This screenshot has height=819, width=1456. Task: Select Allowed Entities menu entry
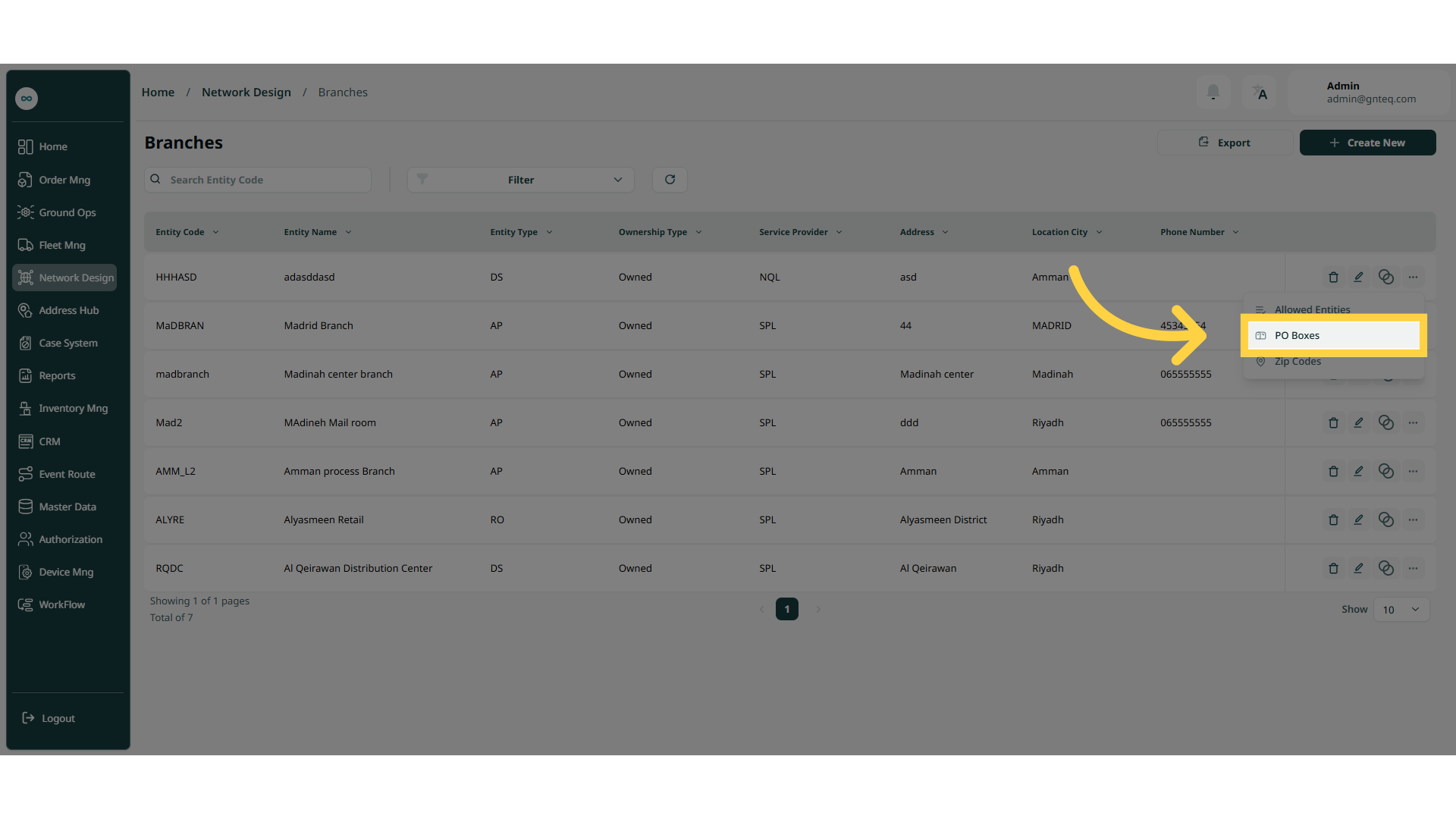[x=1333, y=309]
